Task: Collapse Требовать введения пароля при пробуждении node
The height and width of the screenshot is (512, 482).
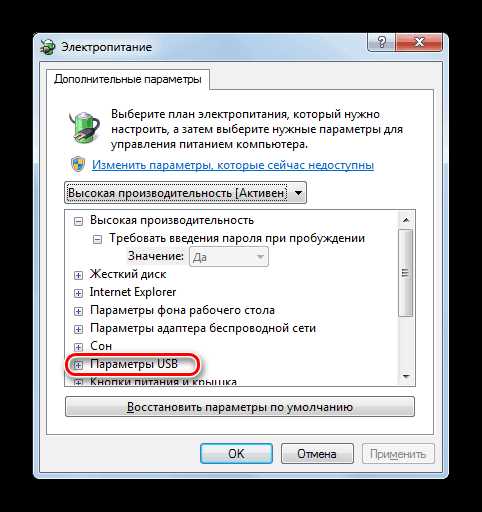Action: 97,239
